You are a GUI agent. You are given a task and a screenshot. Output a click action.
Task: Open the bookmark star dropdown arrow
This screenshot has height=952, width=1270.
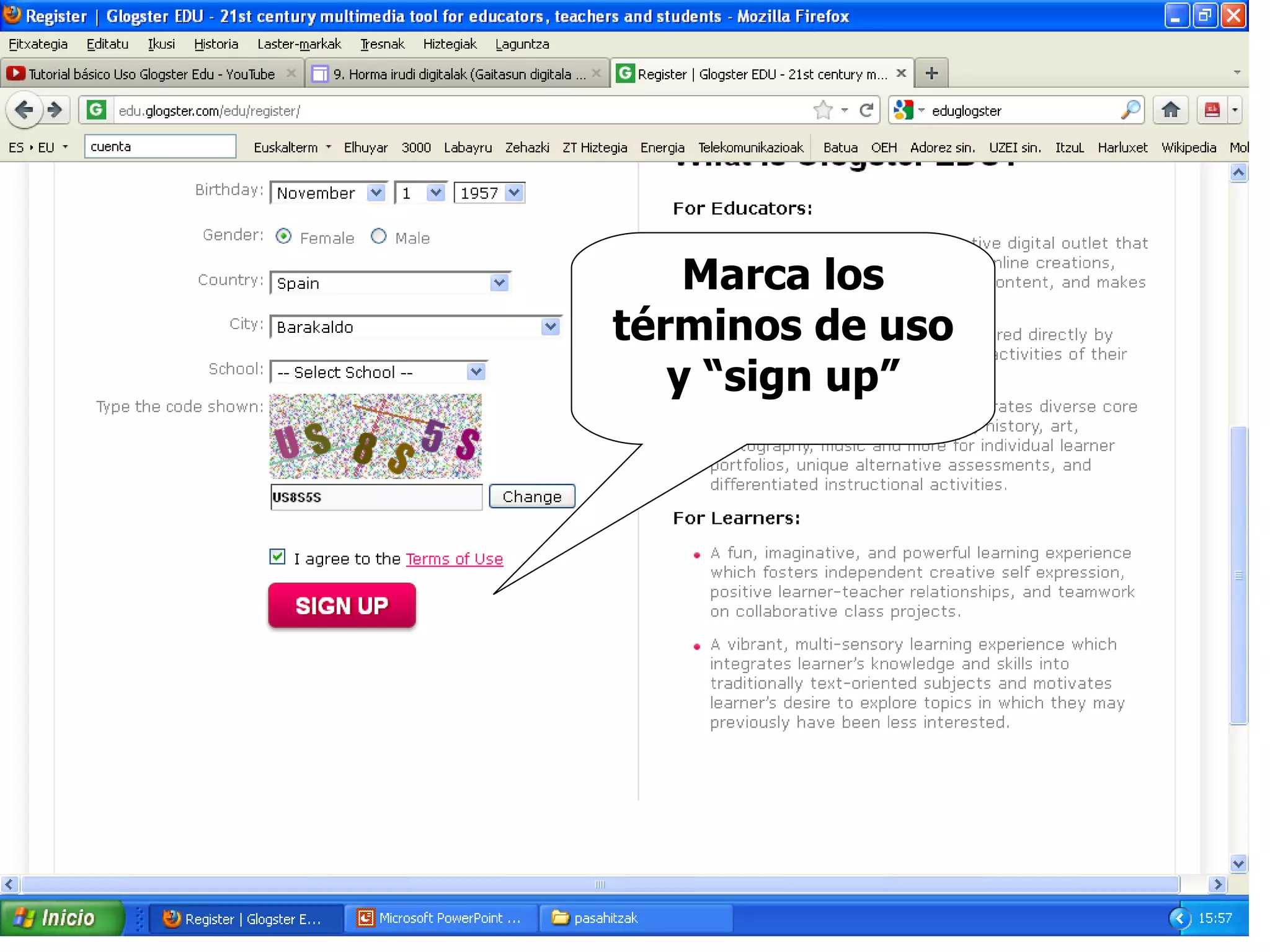844,110
